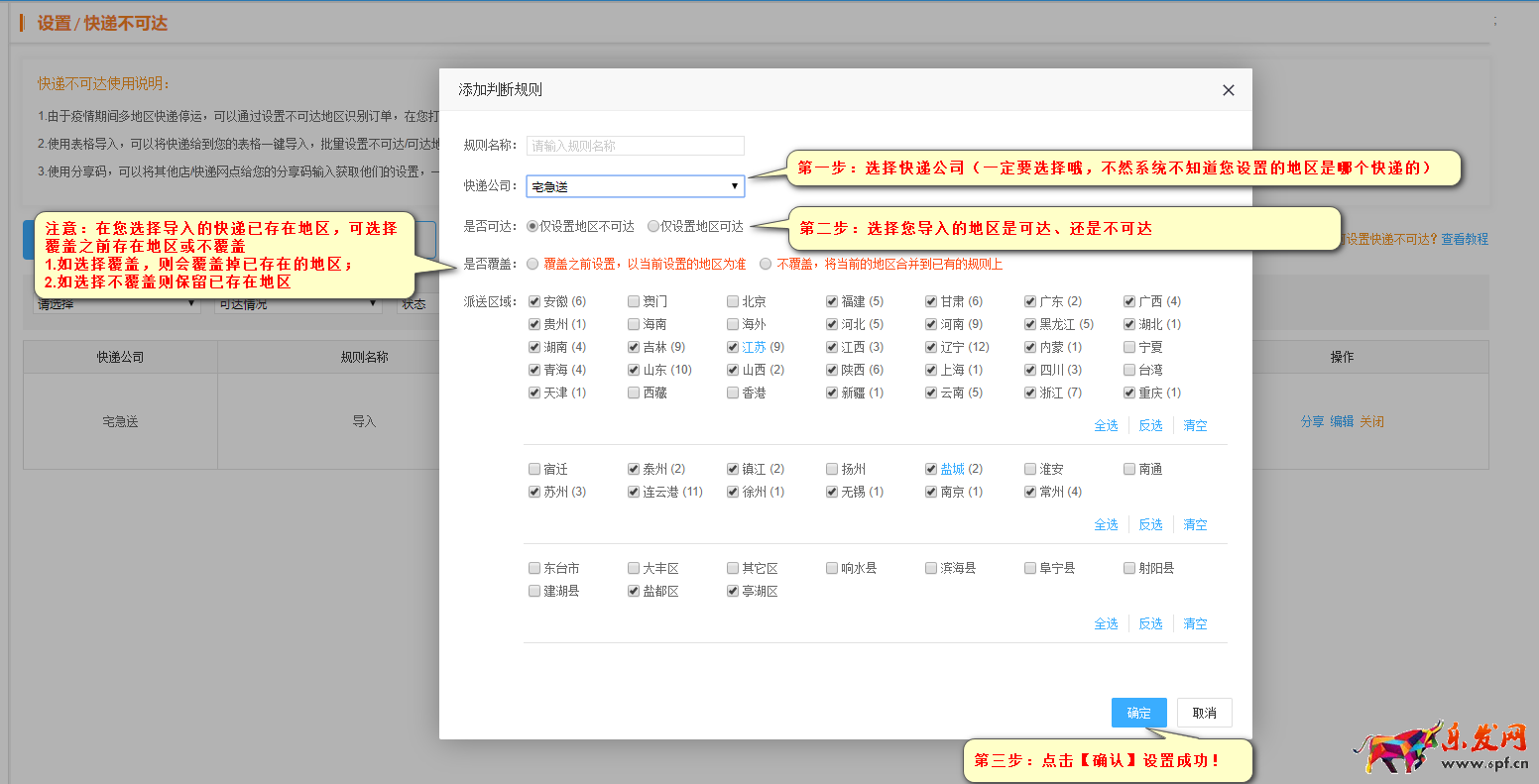
Task: Click 反选 in the city section
Action: pyautogui.click(x=1150, y=524)
